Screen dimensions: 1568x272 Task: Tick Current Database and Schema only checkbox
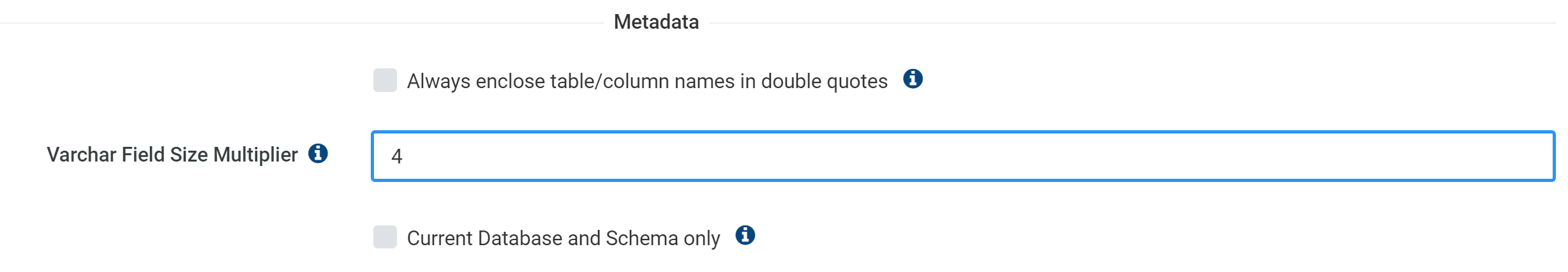(x=385, y=237)
